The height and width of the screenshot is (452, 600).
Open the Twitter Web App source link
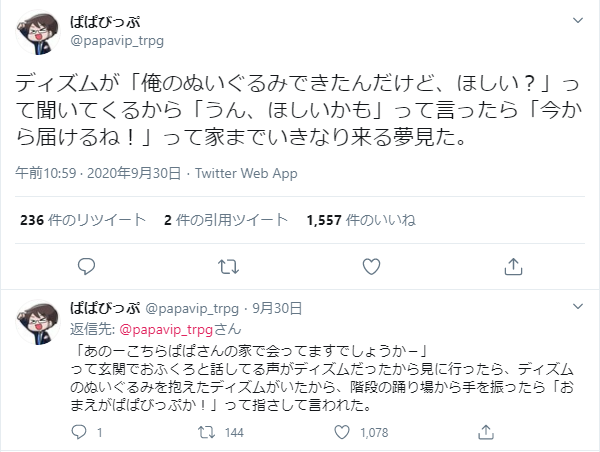pos(246,173)
